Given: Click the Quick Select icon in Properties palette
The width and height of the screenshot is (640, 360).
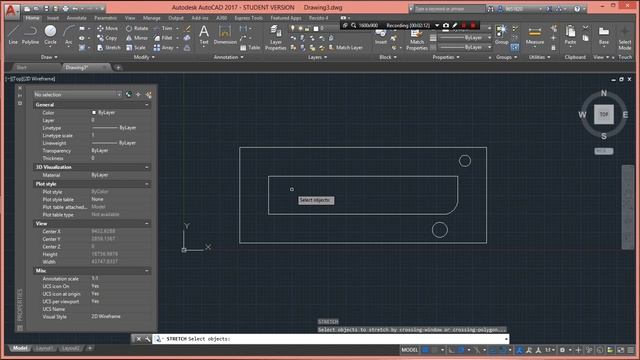Looking at the screenshot, I should point(148,95).
